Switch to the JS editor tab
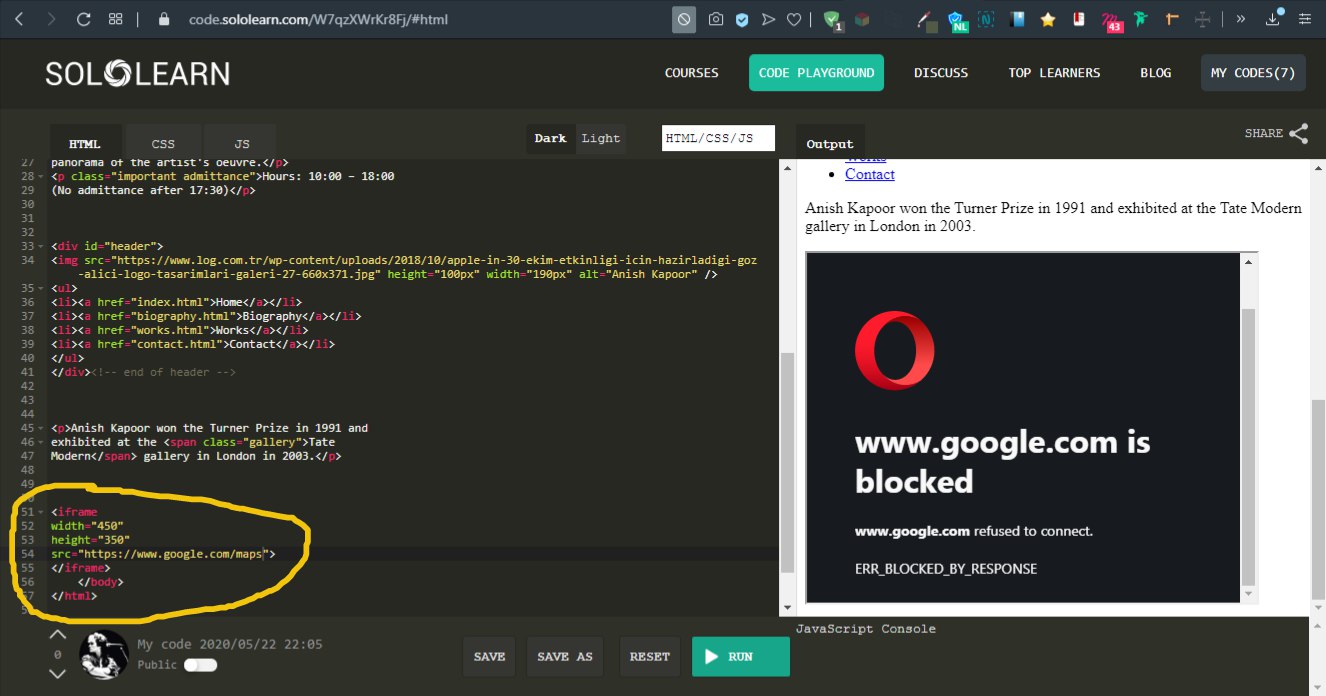Image resolution: width=1326 pixels, height=696 pixels. [x=242, y=143]
